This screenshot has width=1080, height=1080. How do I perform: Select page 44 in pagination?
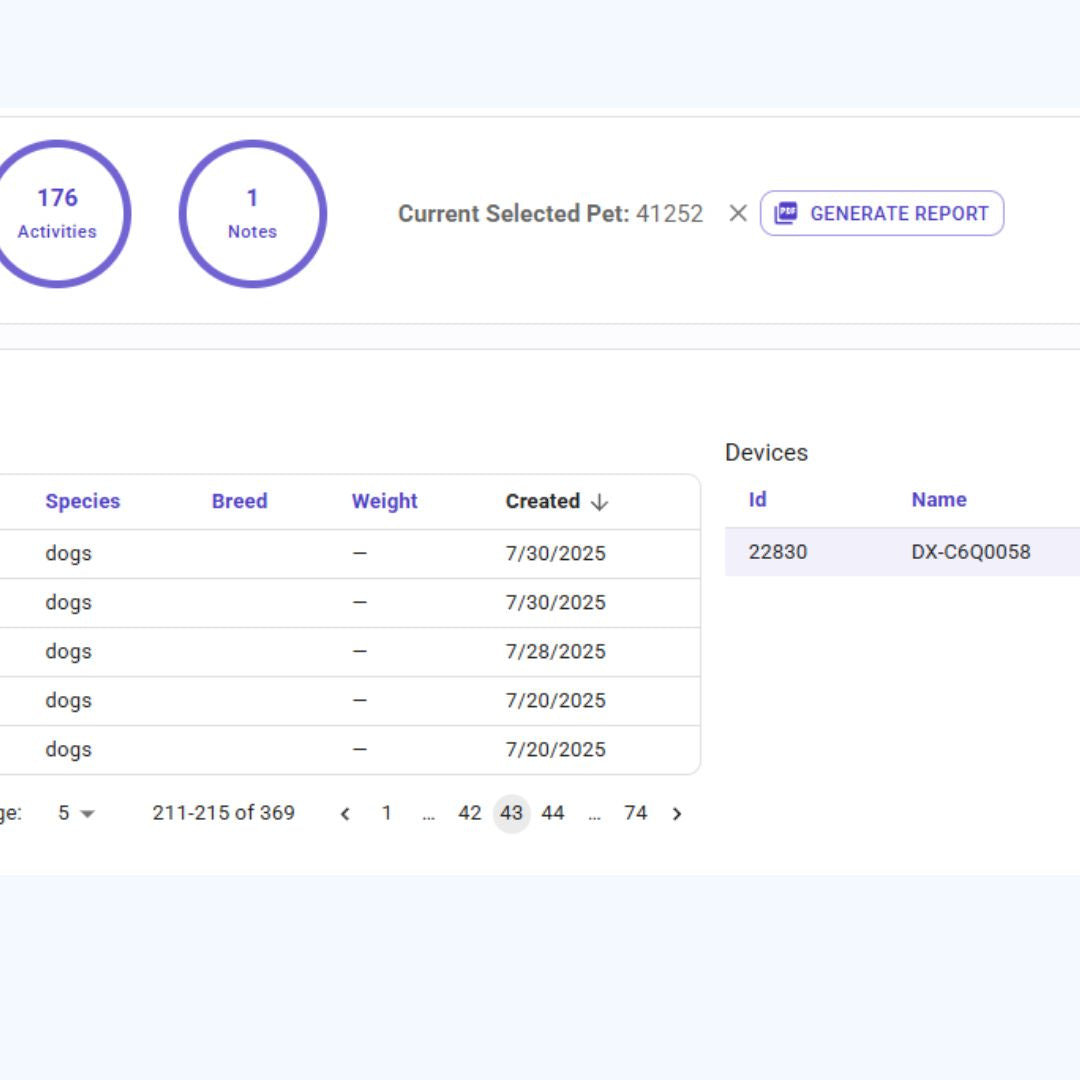[x=553, y=814]
